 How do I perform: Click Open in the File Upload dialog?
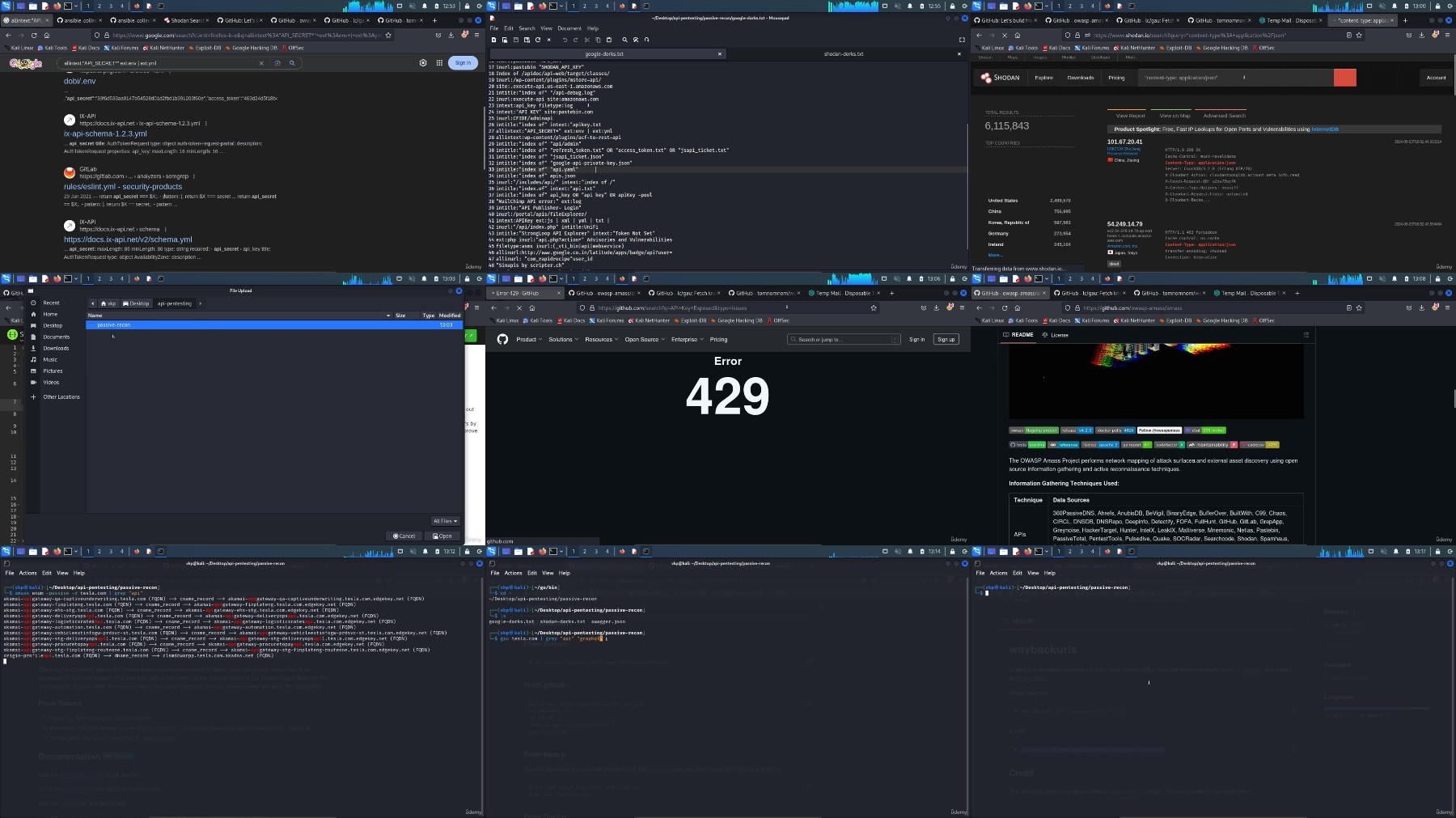442,536
